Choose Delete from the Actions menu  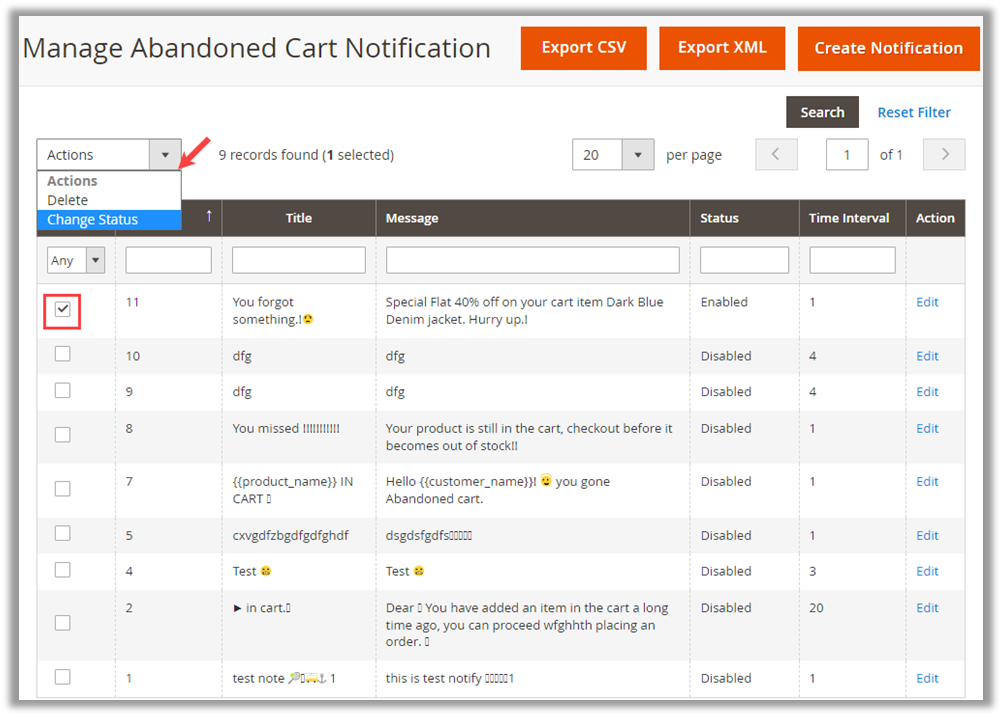point(68,200)
